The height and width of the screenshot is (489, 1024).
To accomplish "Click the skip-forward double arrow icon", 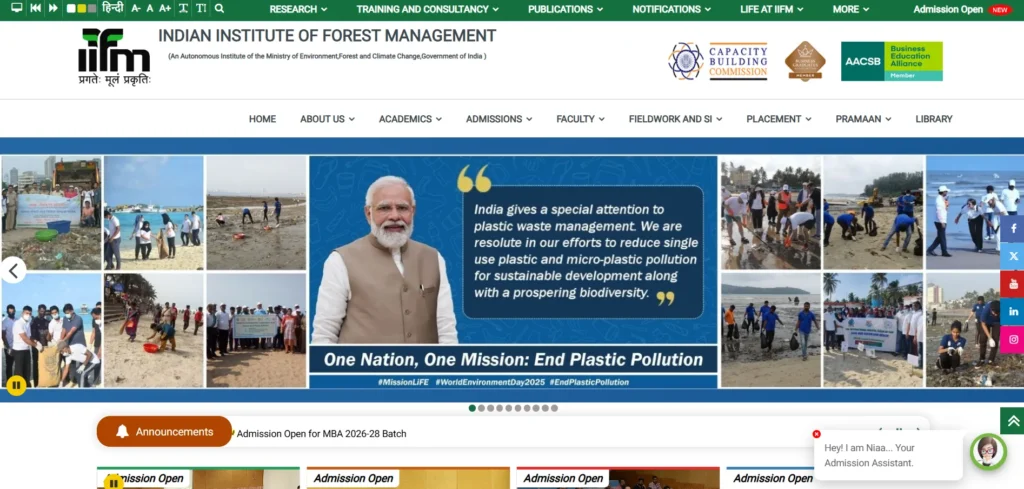I will [54, 8].
